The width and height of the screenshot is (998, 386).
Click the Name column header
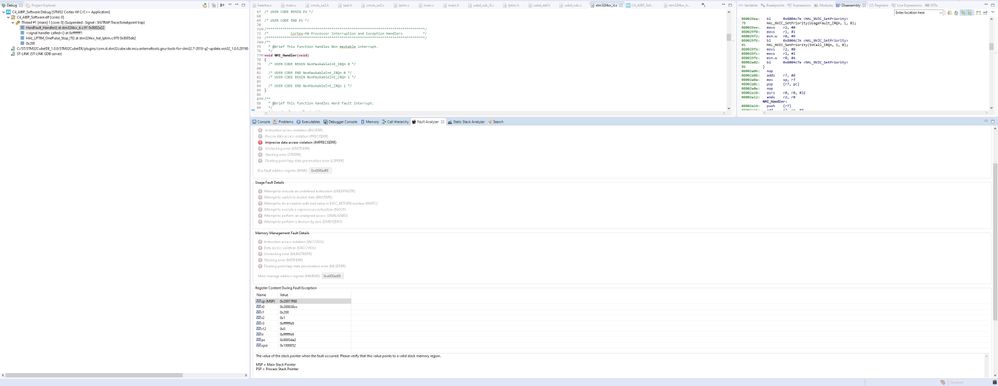tap(262, 295)
